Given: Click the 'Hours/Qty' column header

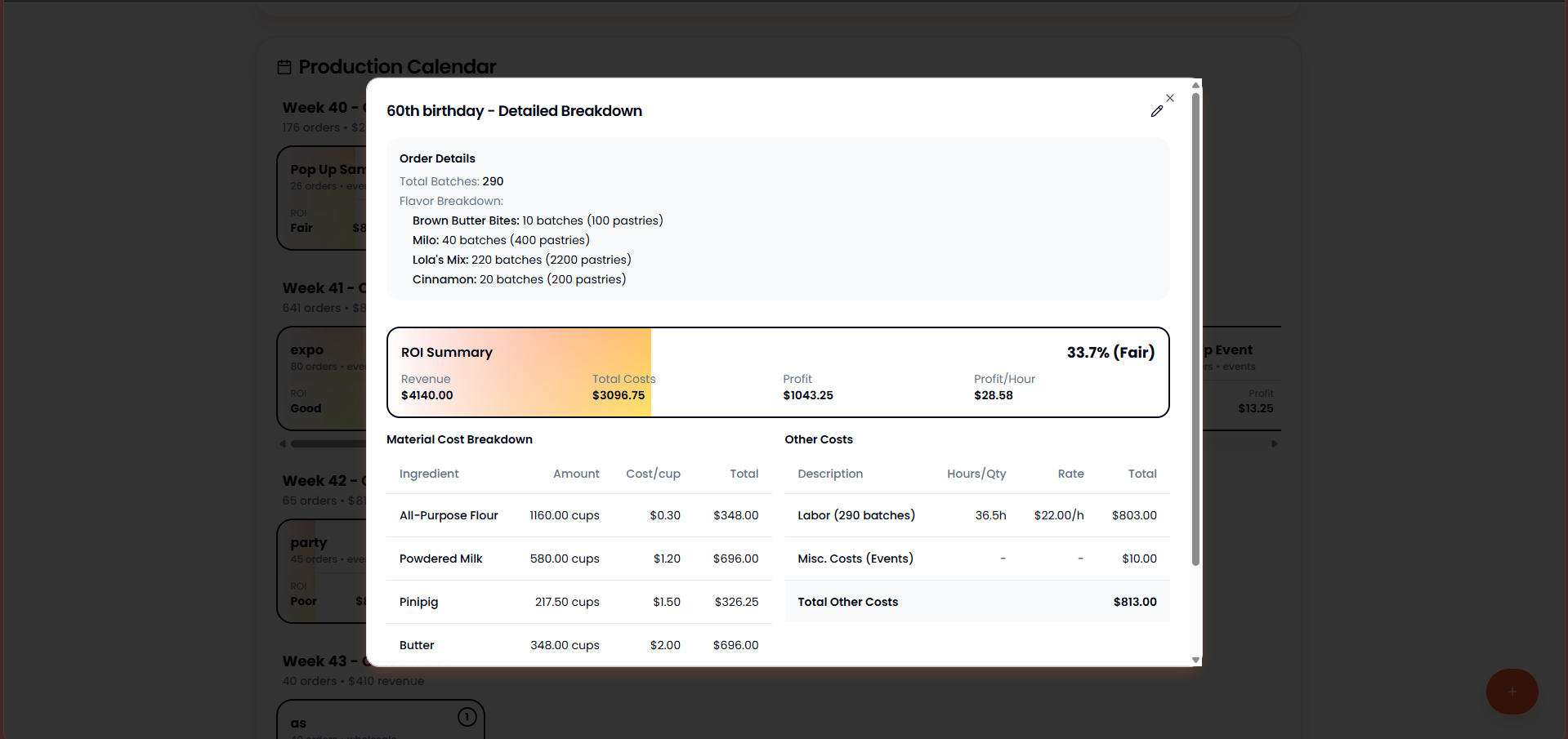Looking at the screenshot, I should (x=976, y=474).
